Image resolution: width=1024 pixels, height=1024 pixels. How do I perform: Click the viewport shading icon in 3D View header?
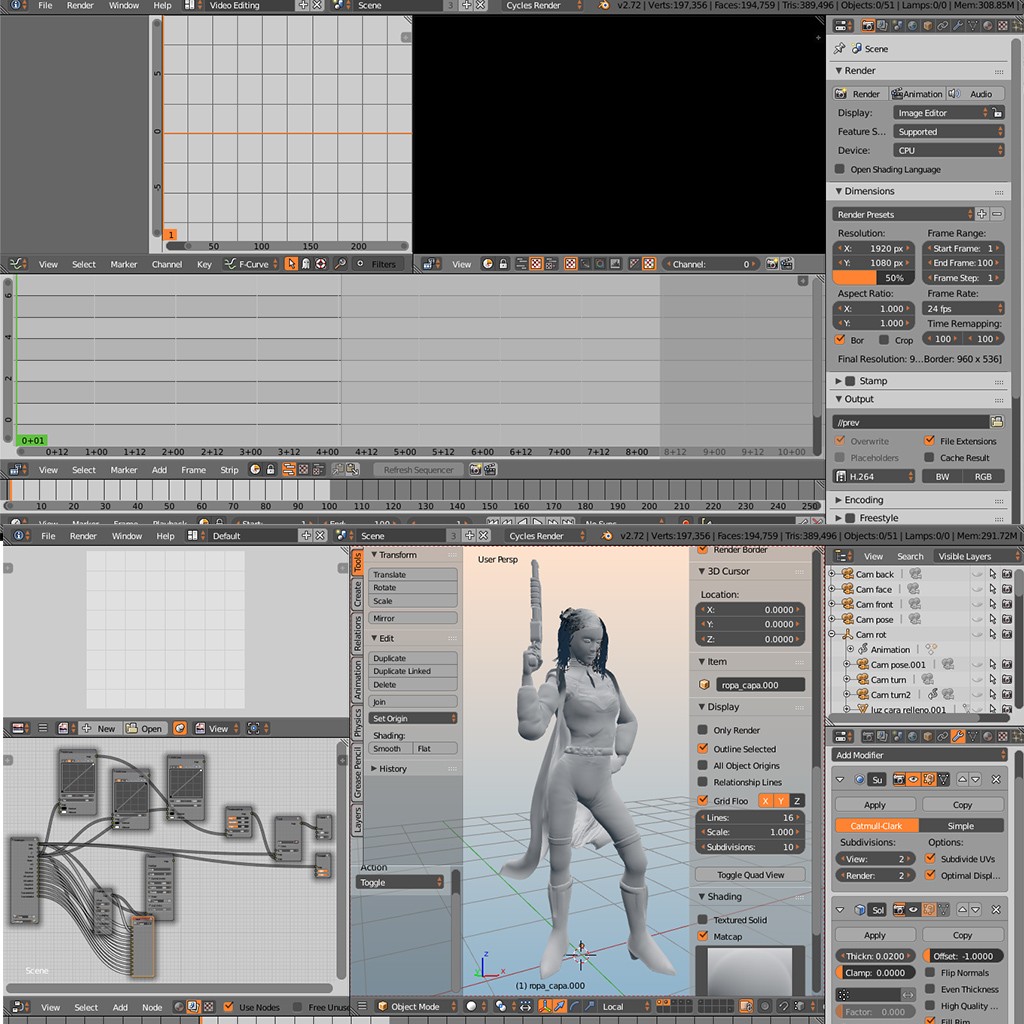pos(471,1007)
